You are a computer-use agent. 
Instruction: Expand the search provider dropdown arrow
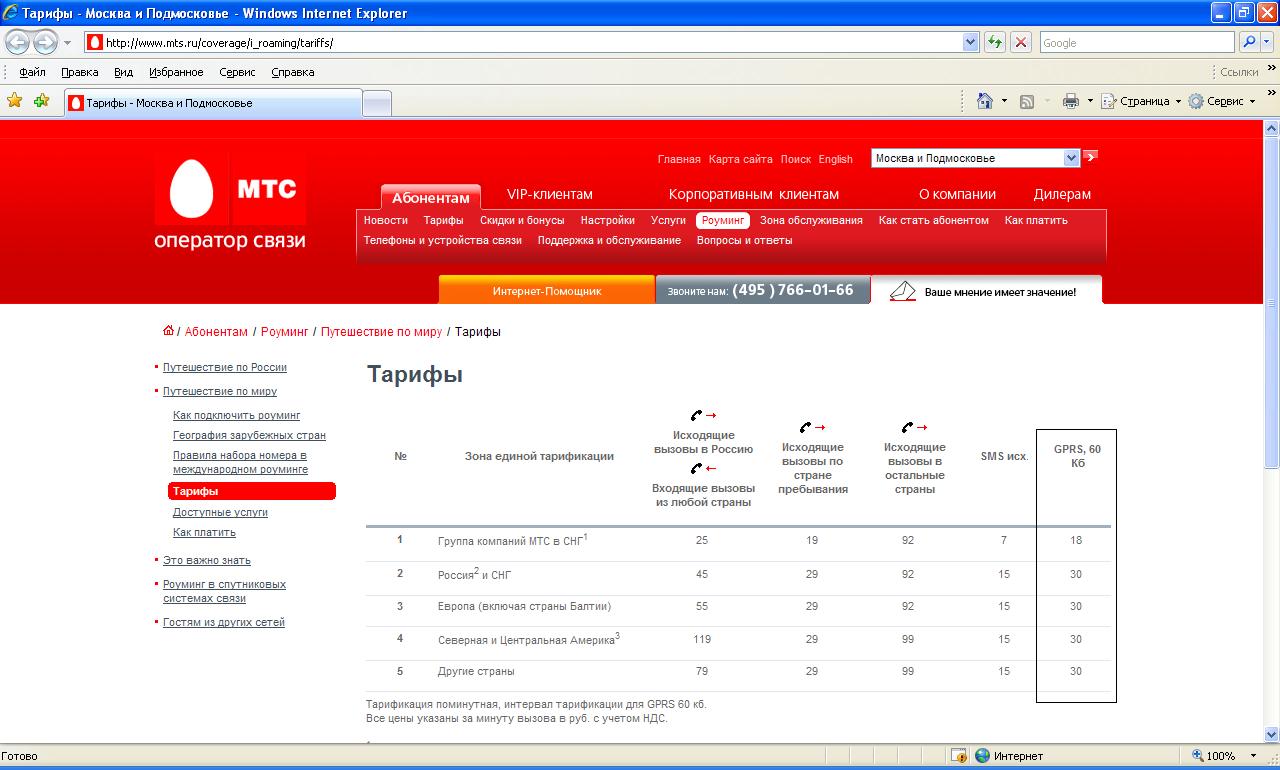[x=1267, y=42]
